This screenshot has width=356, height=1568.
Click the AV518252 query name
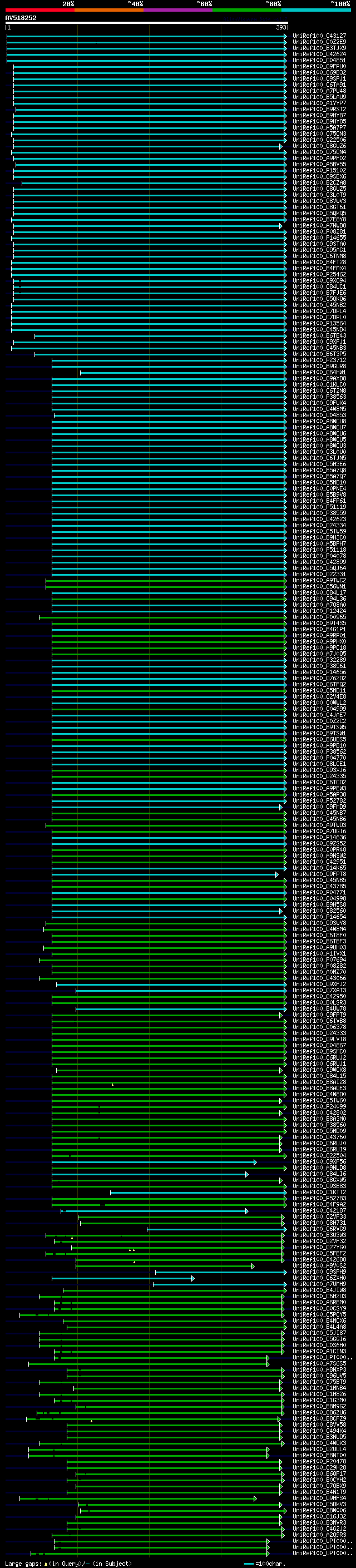point(21,18)
